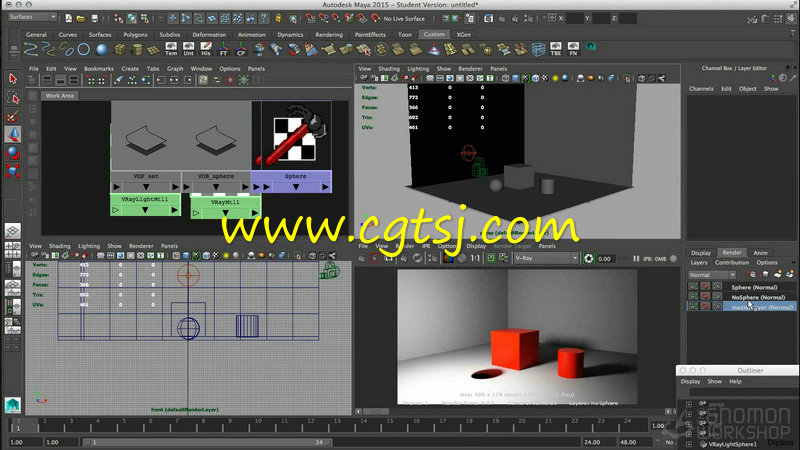Screen dimensions: 800x450
Task: Activate the Scale tool icon
Action: point(13,171)
